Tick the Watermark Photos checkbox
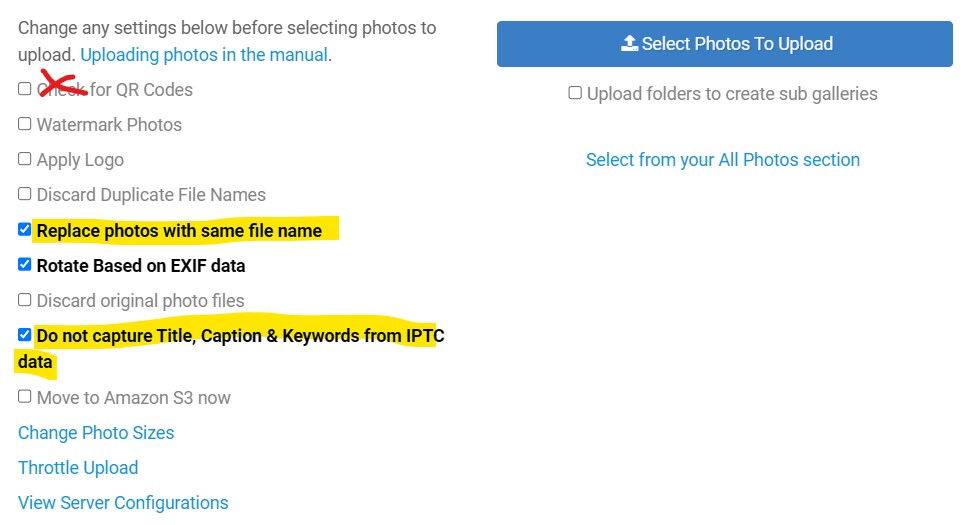This screenshot has height=525, width=972. (24, 123)
